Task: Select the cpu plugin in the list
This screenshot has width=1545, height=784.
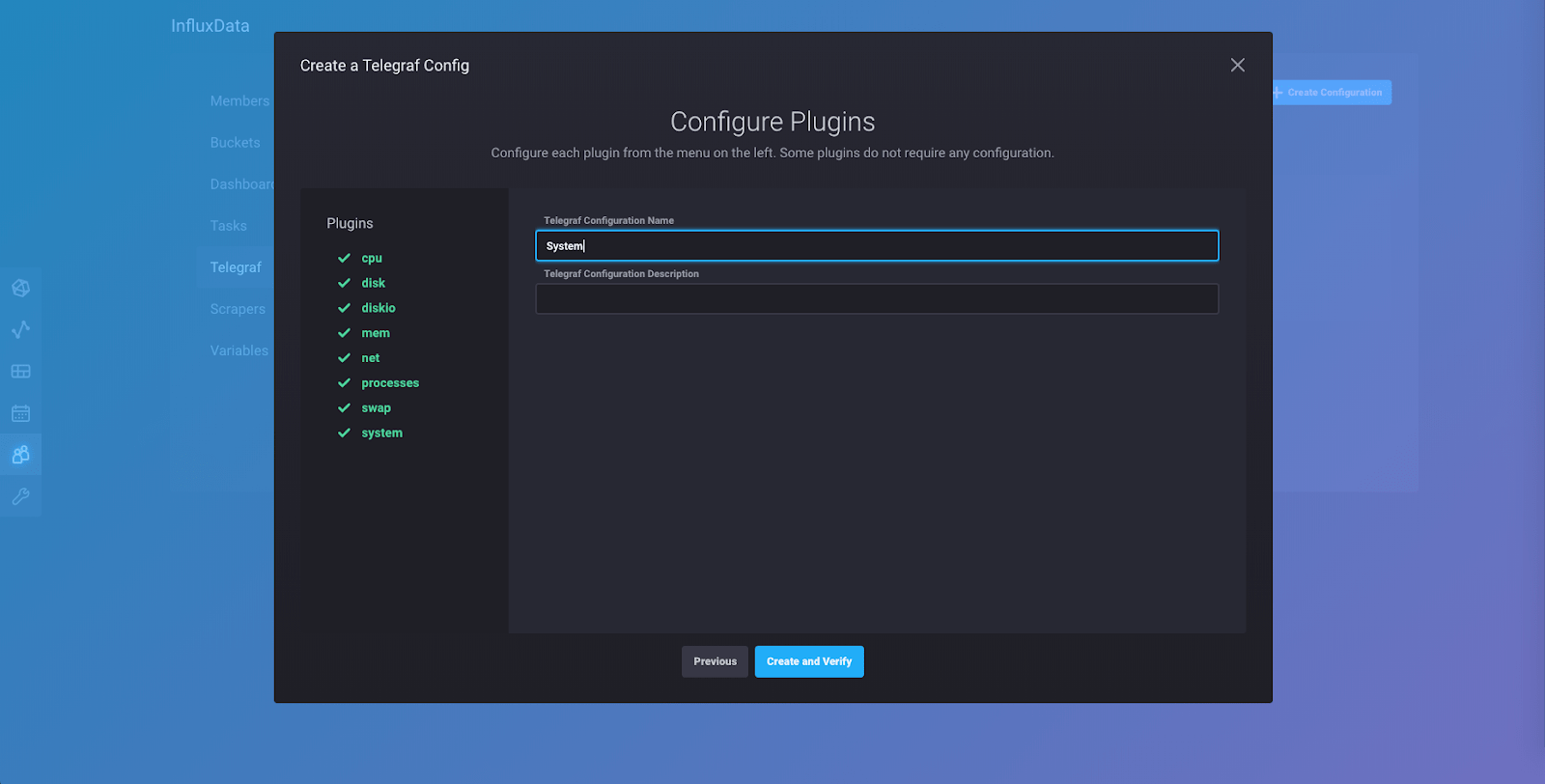Action: click(x=372, y=258)
